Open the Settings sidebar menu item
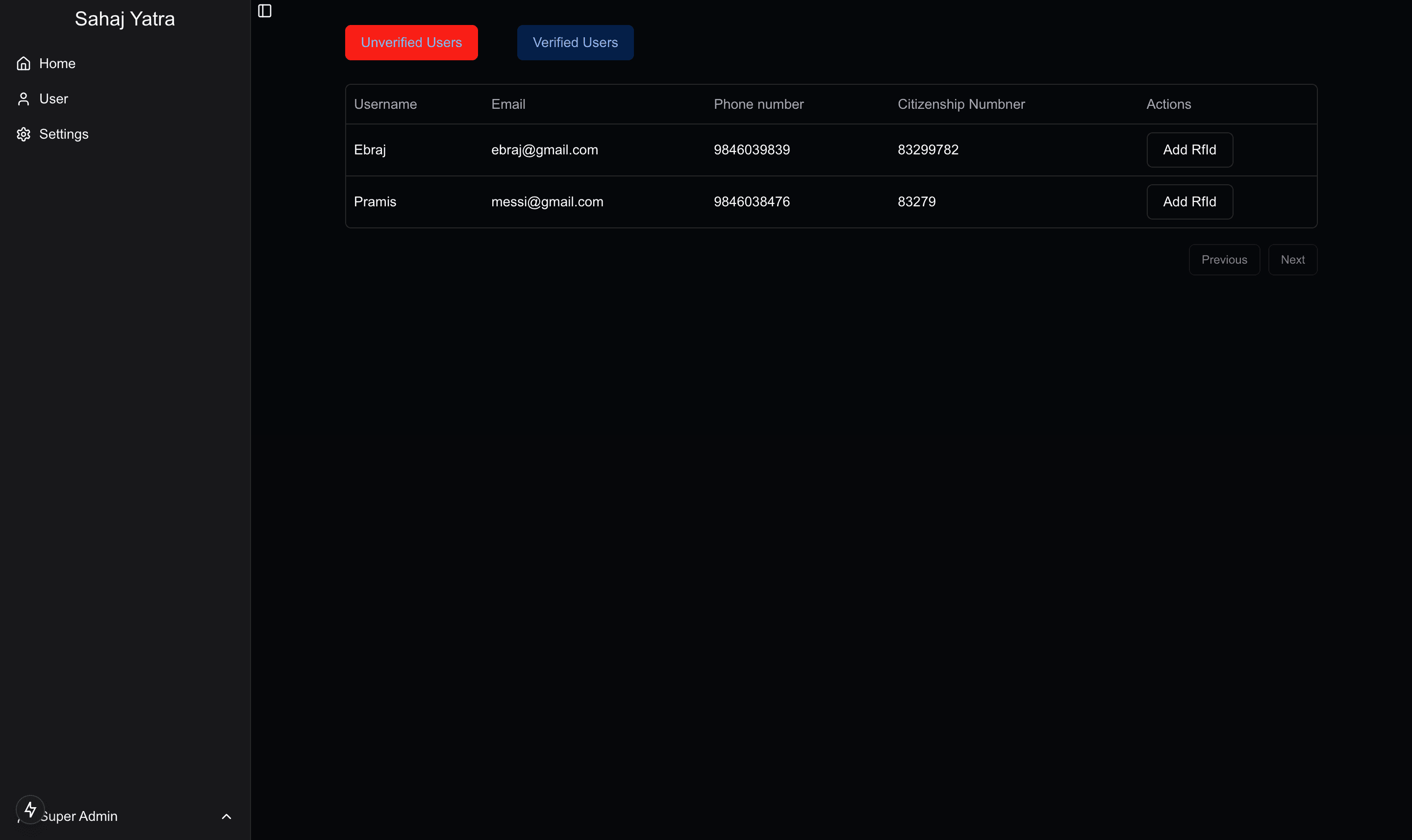 (125, 134)
